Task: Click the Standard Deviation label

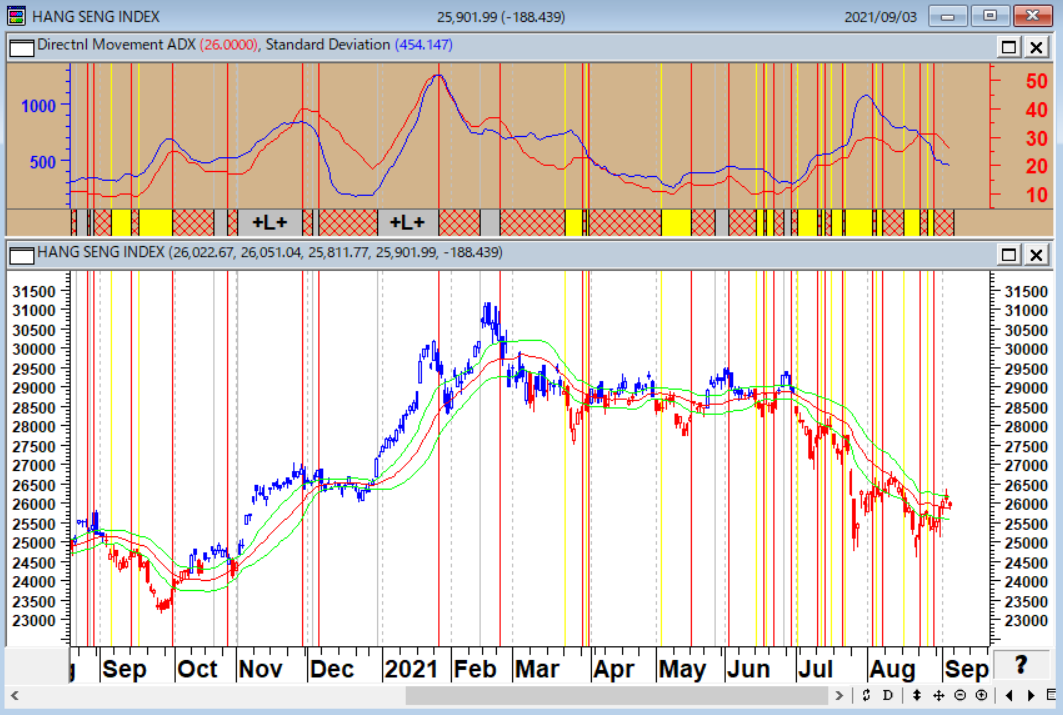Action: [328, 45]
